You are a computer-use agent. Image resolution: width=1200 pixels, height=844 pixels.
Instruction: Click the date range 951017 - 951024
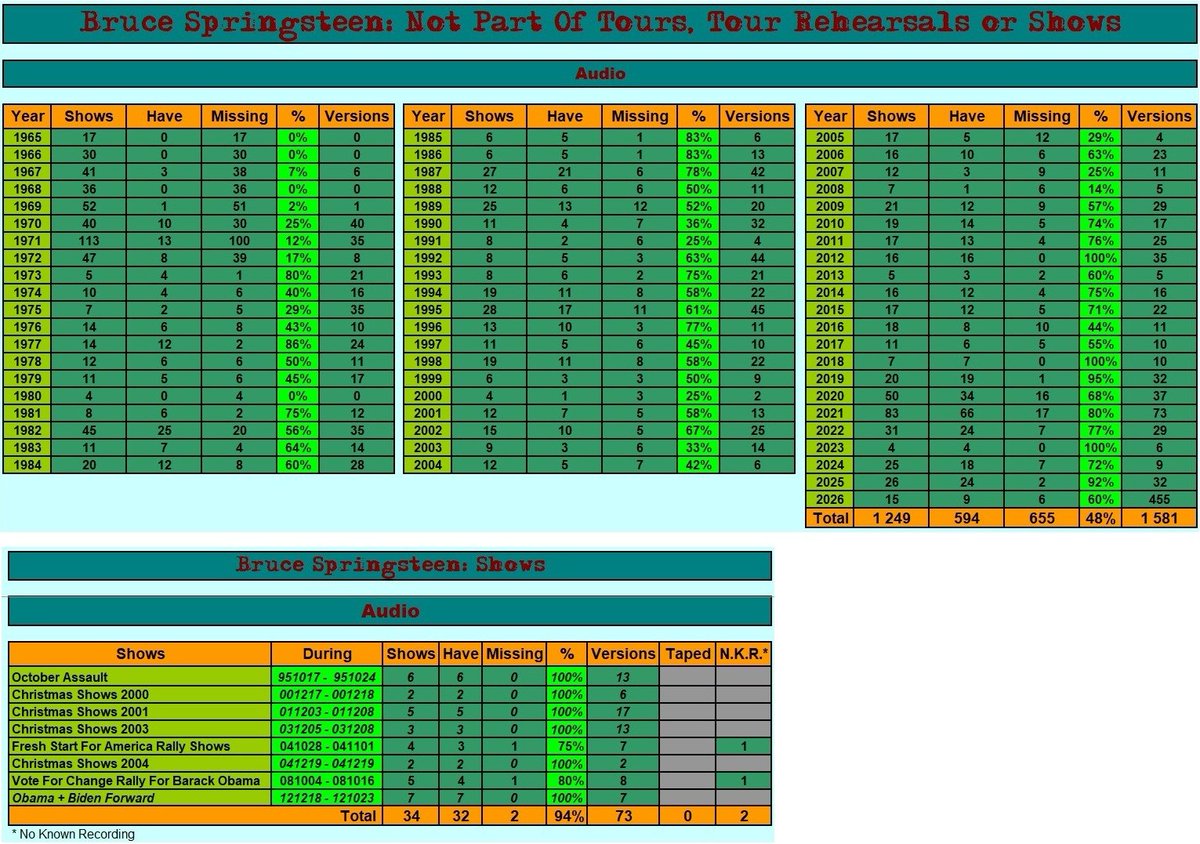click(x=327, y=677)
